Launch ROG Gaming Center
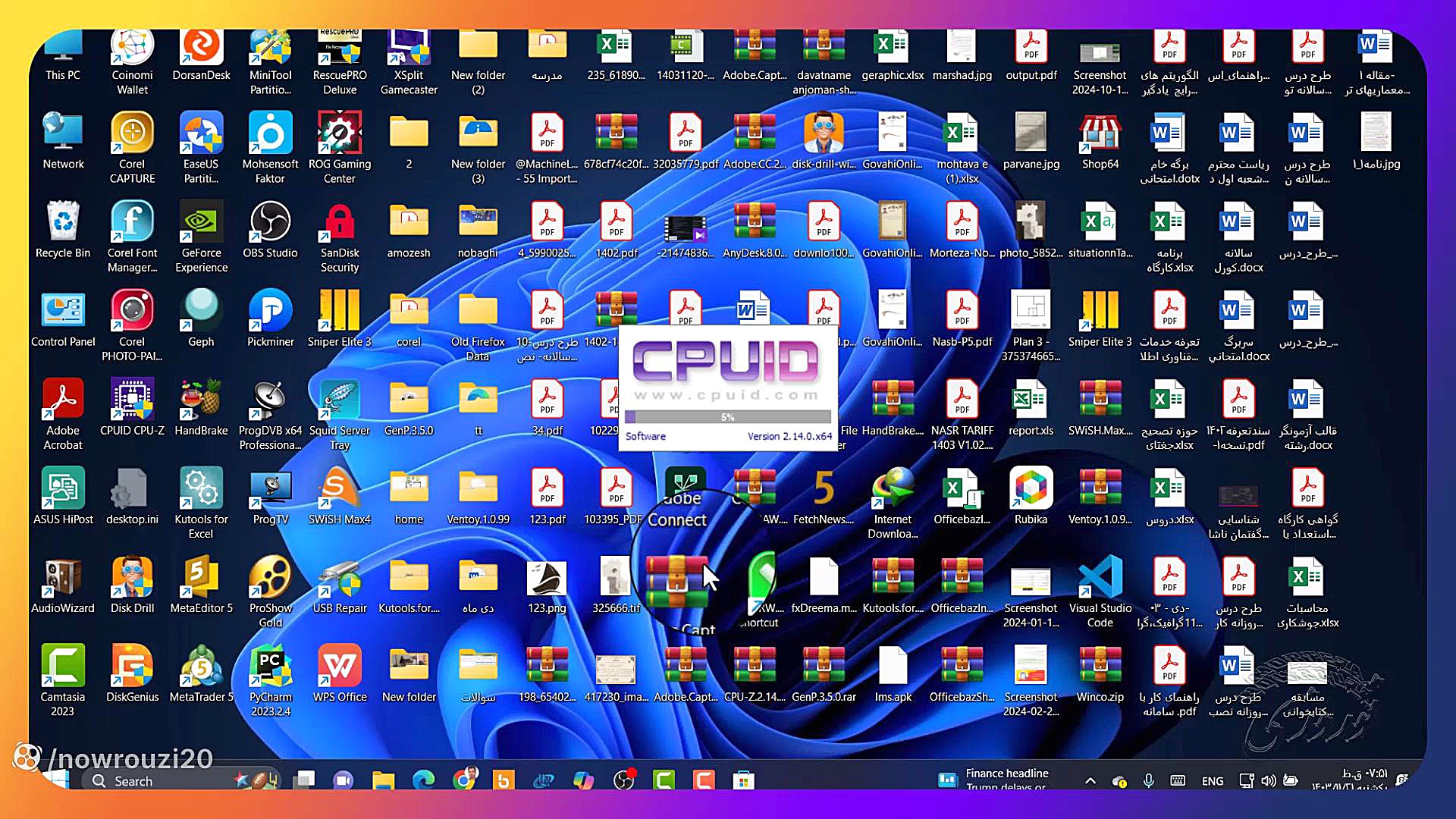 click(340, 148)
